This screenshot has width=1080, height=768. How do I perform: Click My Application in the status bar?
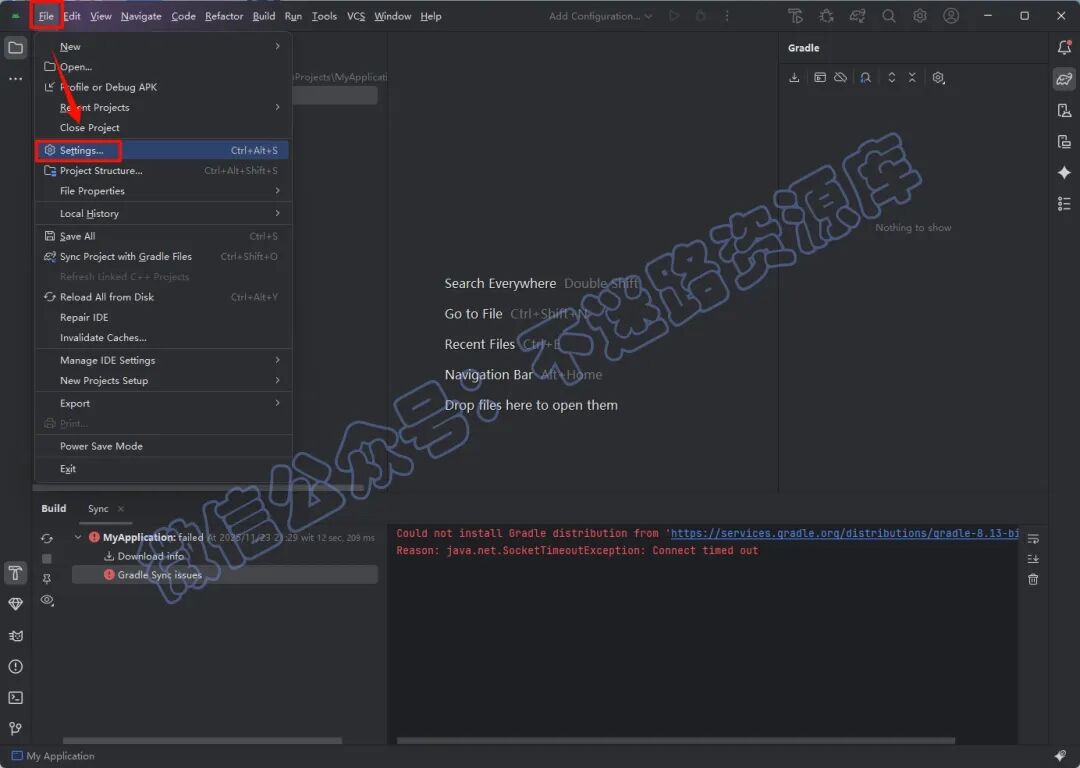53,756
